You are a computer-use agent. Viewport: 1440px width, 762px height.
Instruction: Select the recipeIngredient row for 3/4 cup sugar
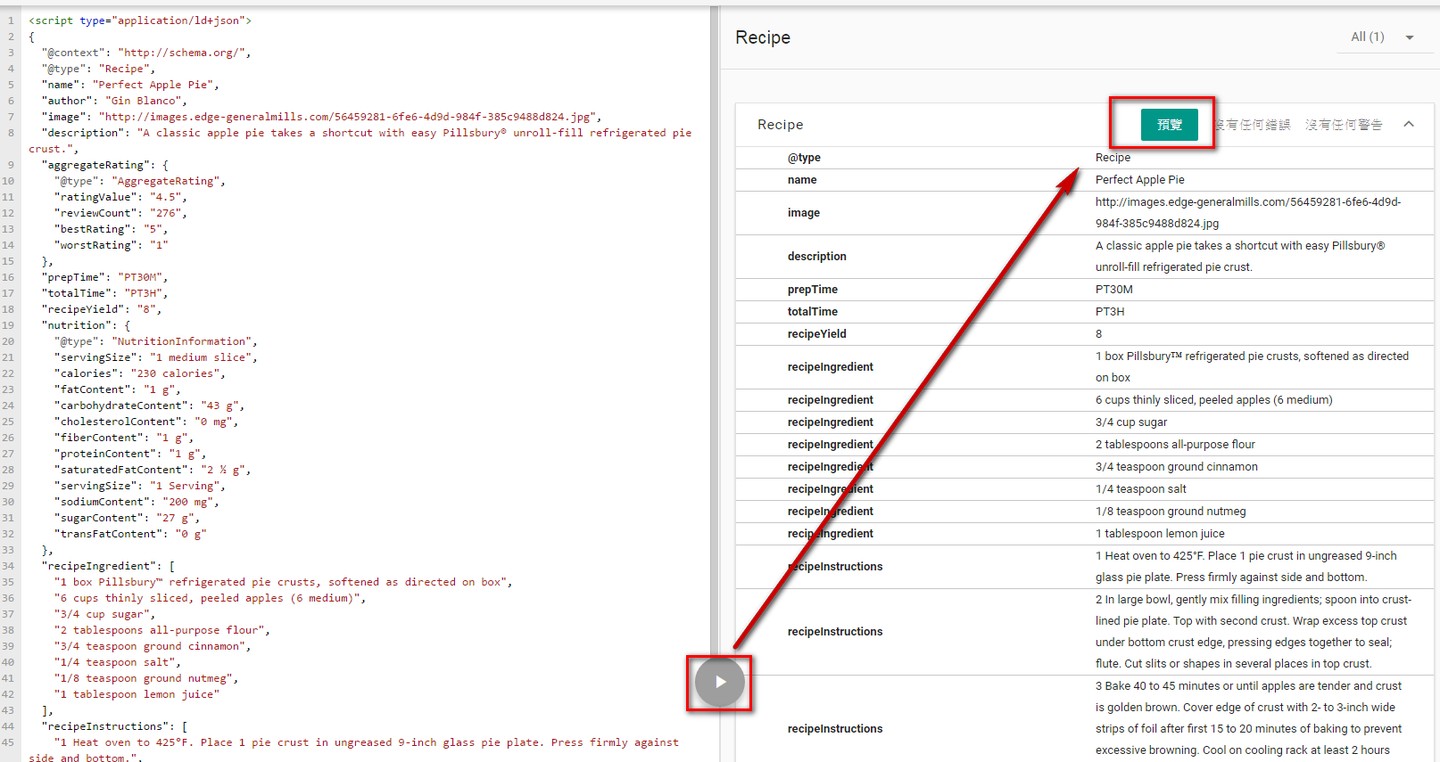click(1084, 422)
